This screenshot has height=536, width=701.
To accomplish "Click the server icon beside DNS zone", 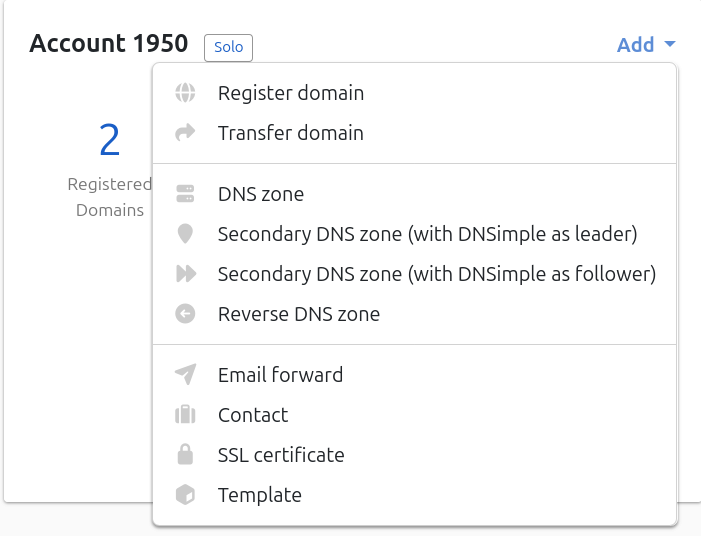I will pos(185,194).
